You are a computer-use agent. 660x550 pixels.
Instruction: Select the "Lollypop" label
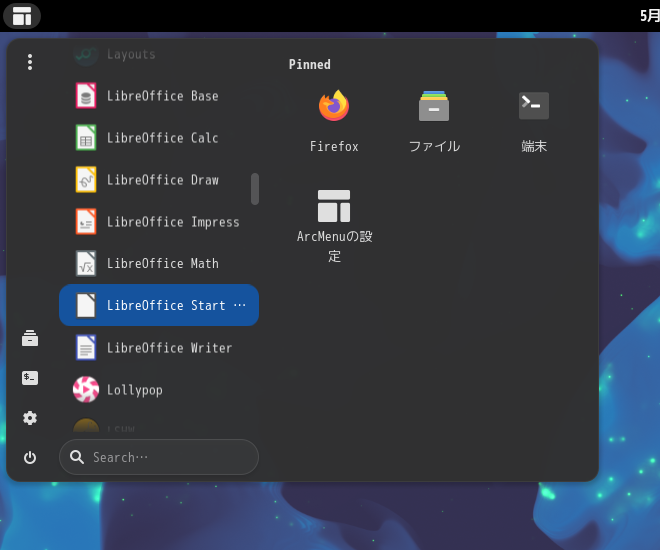coord(135,390)
